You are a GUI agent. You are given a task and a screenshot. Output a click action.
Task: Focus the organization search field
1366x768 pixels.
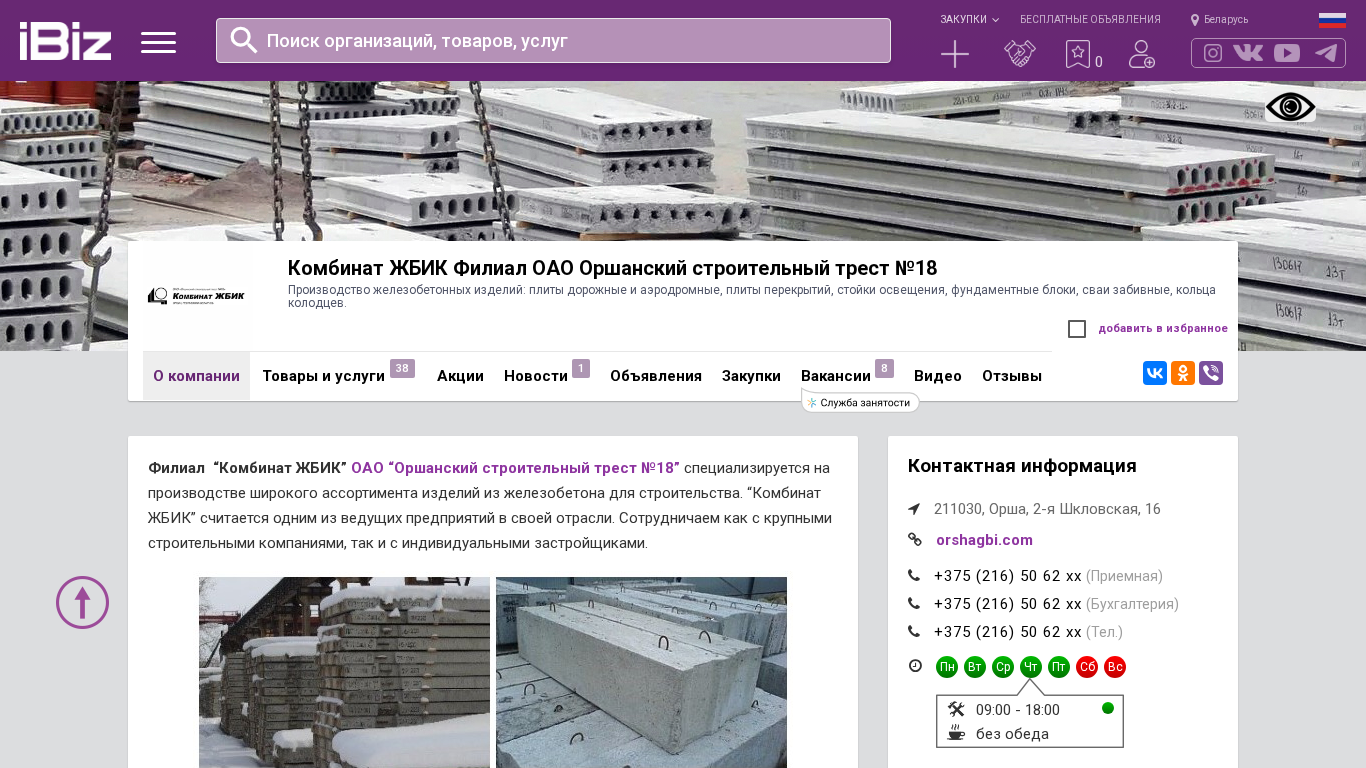553,41
